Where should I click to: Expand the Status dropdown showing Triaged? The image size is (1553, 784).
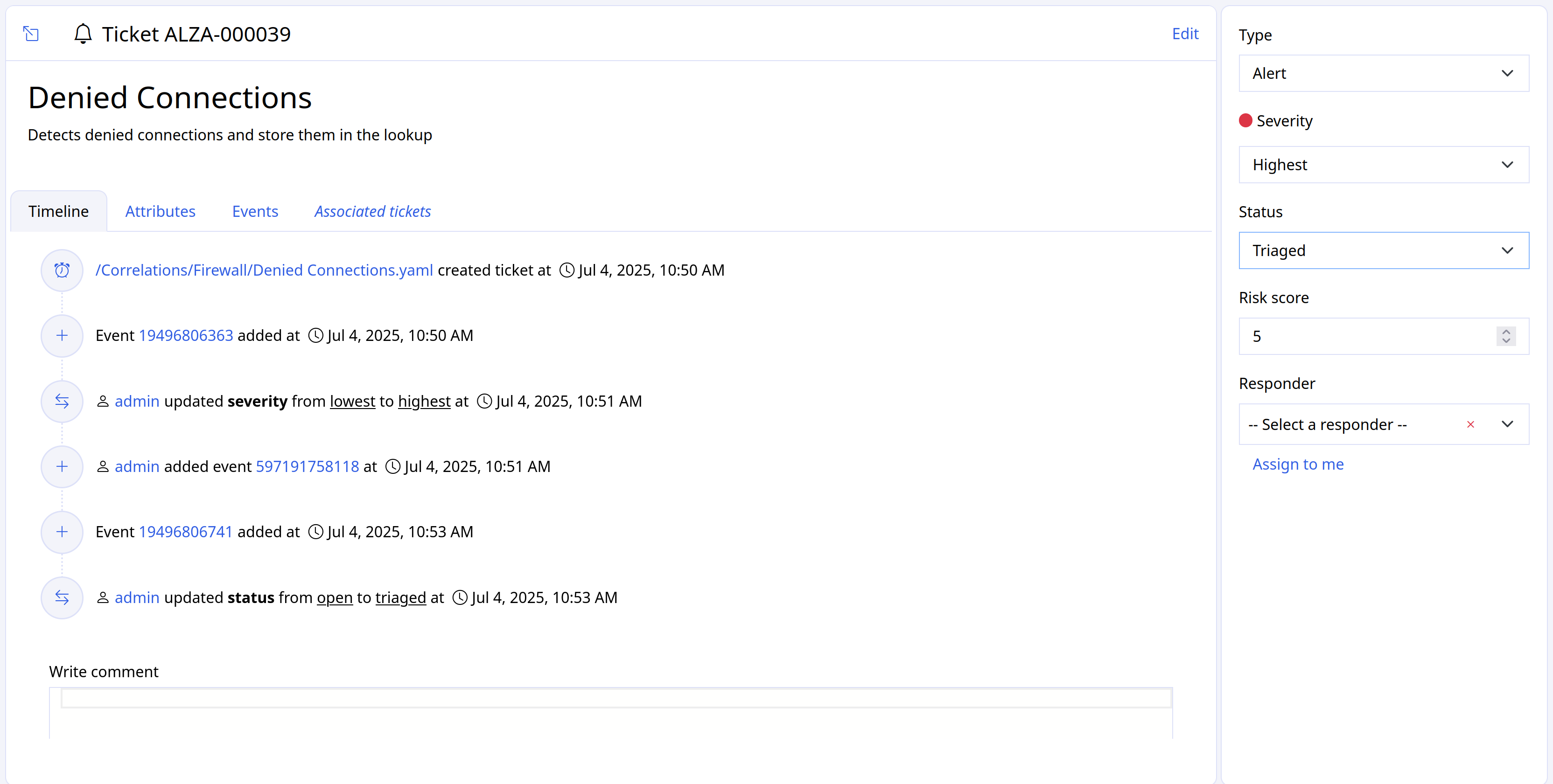[1383, 250]
